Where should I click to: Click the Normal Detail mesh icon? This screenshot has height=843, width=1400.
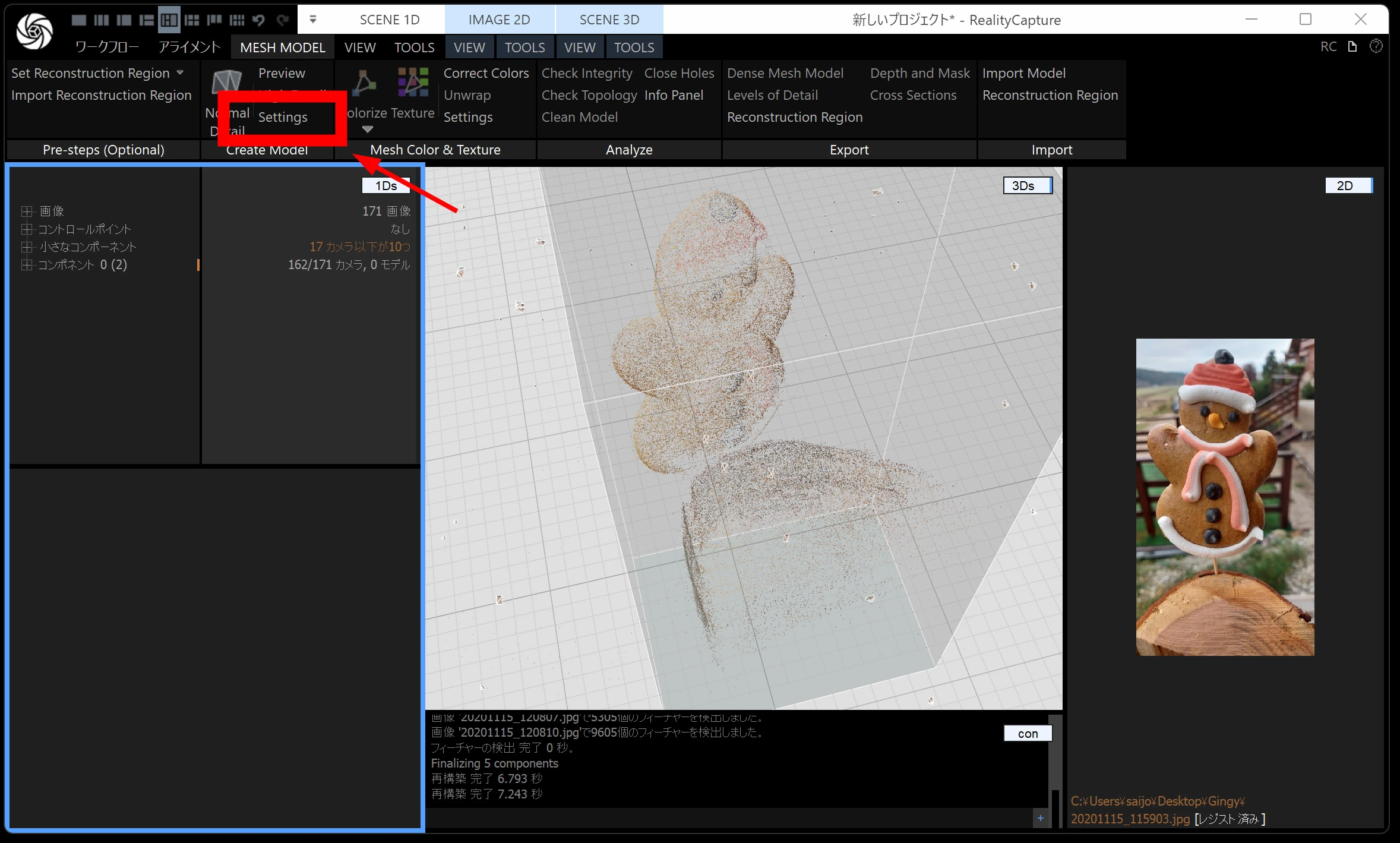tap(226, 83)
